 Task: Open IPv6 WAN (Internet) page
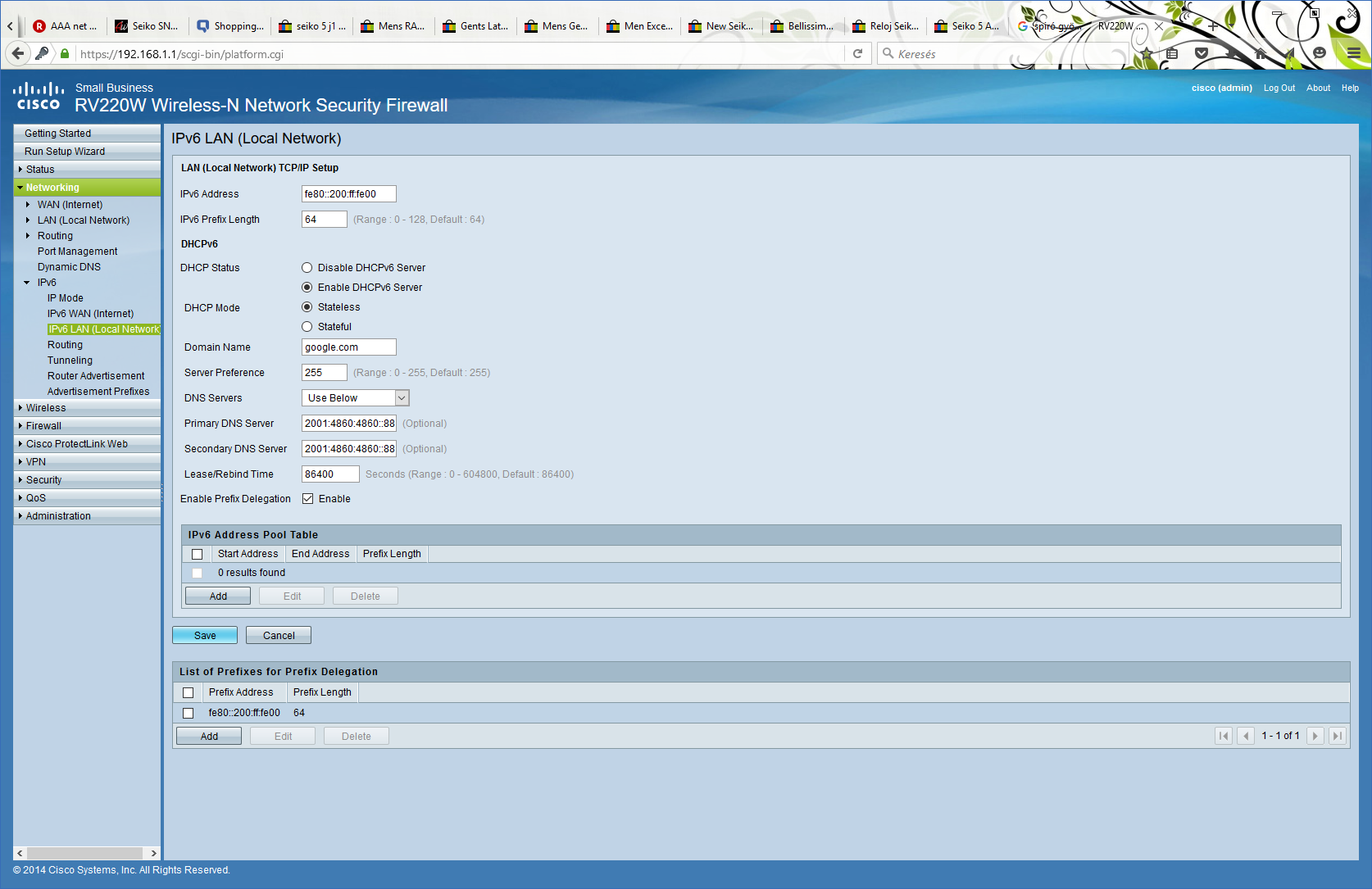[x=90, y=314]
